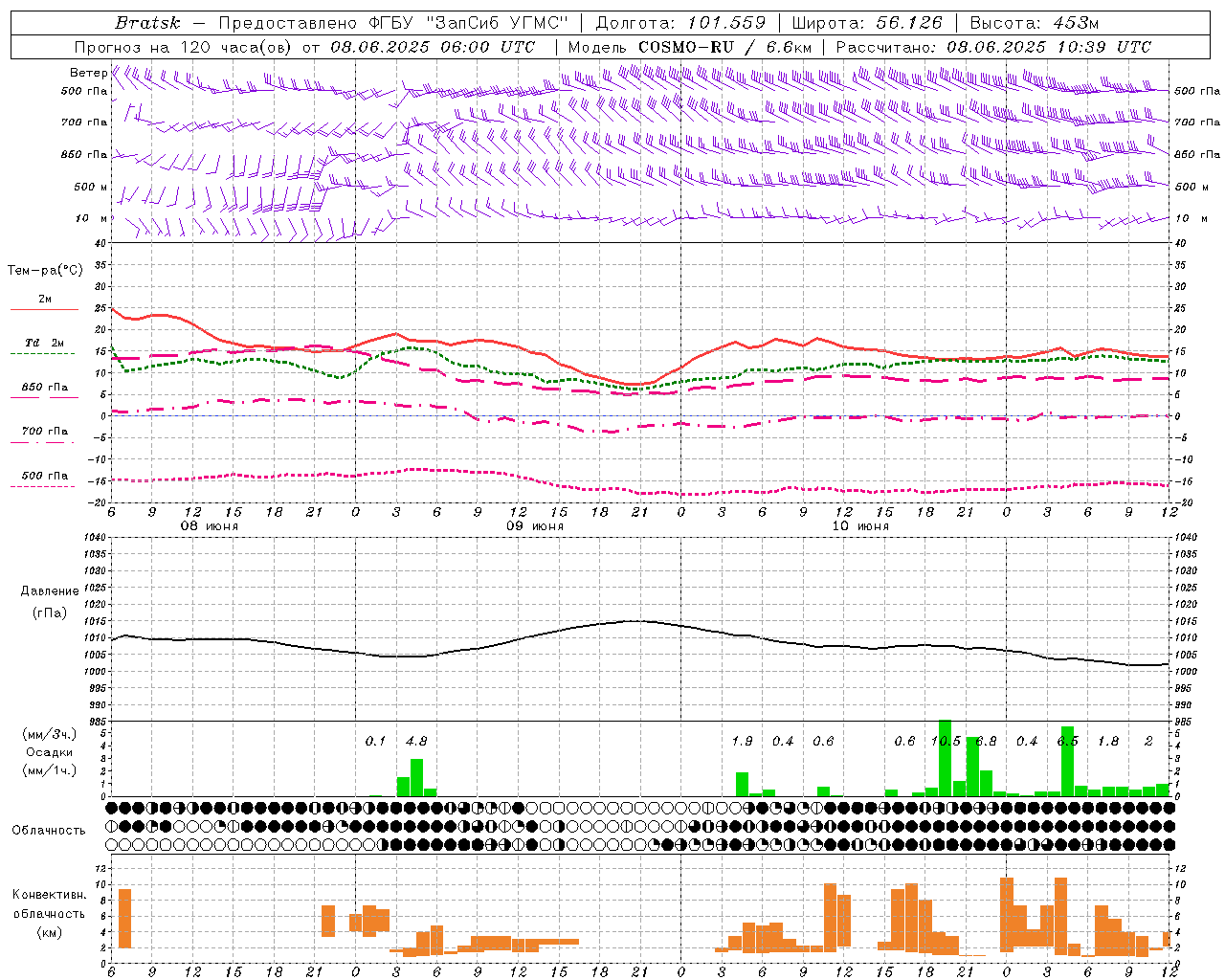The height and width of the screenshot is (980, 1225).
Task: Click Рассчитано: 08.06.2025 10:39 UTC timestamp
Action: coord(993,46)
